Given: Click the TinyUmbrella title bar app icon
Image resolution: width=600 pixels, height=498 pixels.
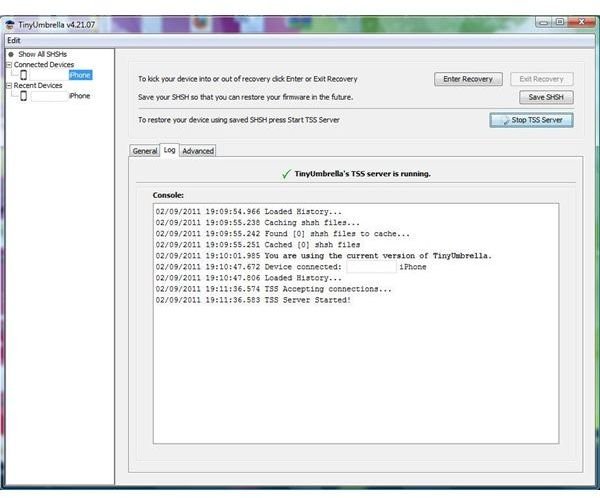Looking at the screenshot, I should pyautogui.click(x=10, y=25).
